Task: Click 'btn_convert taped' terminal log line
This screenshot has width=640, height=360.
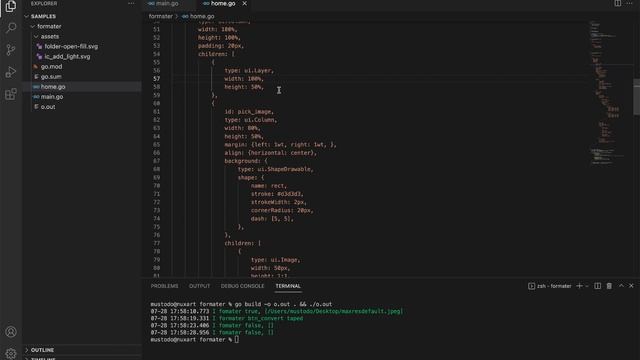Action: tap(276, 318)
